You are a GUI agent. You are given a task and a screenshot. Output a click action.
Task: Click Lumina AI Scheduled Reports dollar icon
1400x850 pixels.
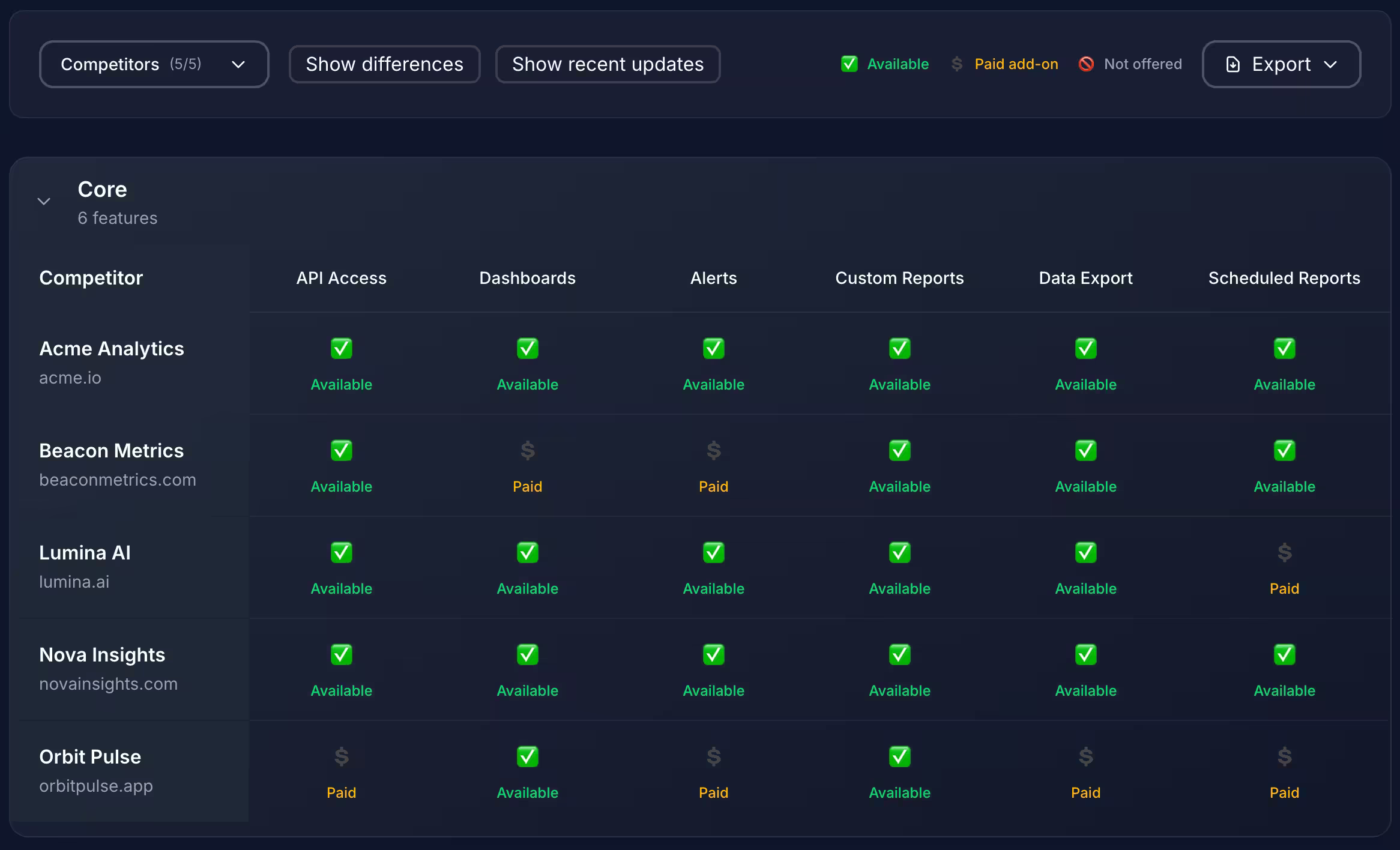coord(1284,553)
